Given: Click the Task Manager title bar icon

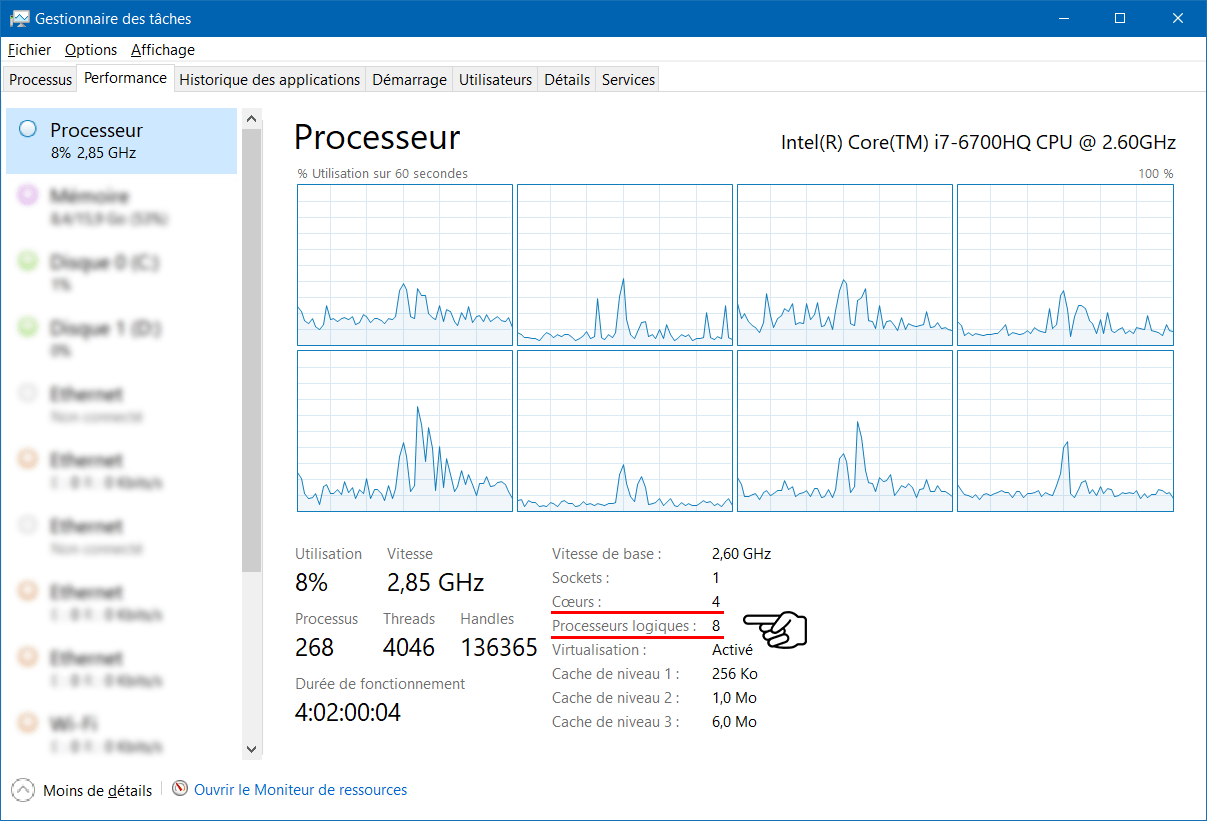Looking at the screenshot, I should point(19,18).
